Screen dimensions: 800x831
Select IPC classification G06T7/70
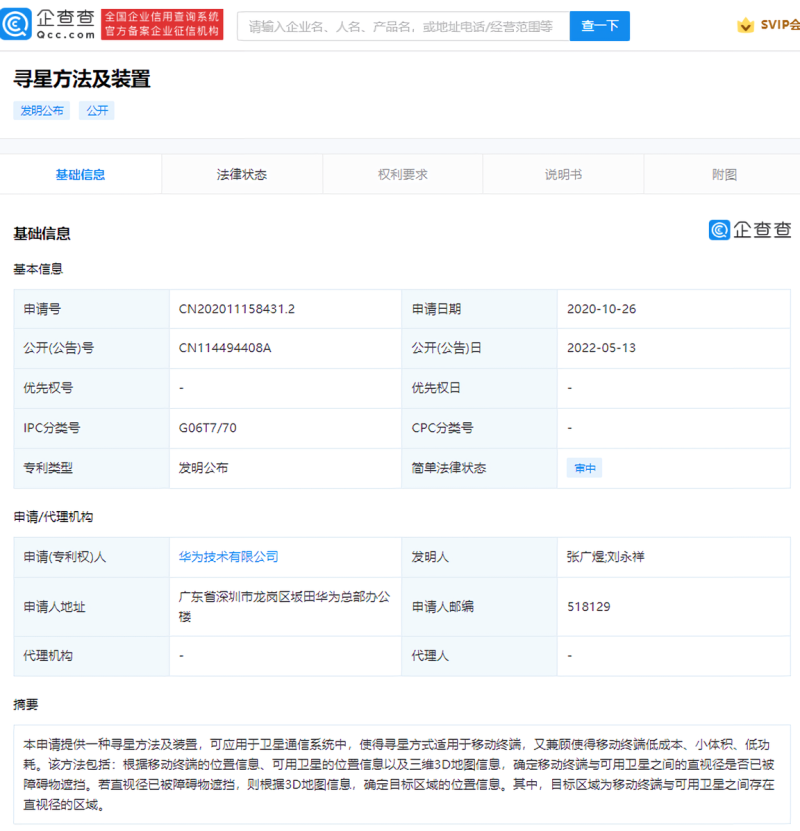[x=208, y=428]
